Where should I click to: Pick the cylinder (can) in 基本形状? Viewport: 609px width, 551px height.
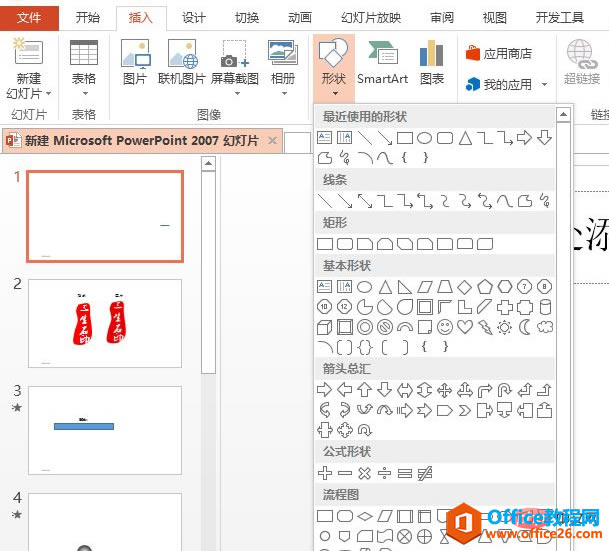pyautogui.click(x=545, y=307)
